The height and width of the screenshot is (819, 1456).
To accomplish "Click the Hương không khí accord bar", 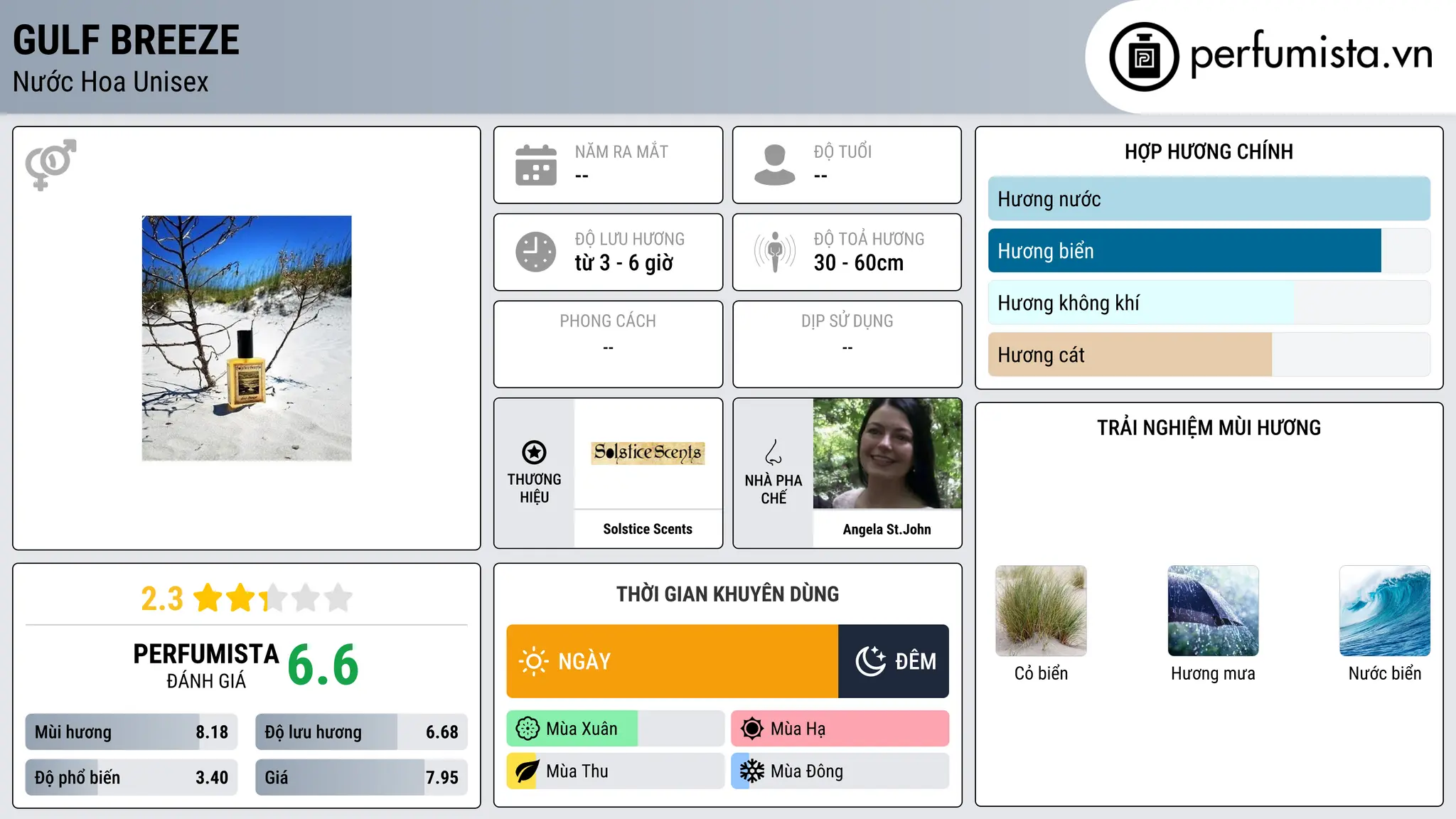I will (x=1209, y=303).
